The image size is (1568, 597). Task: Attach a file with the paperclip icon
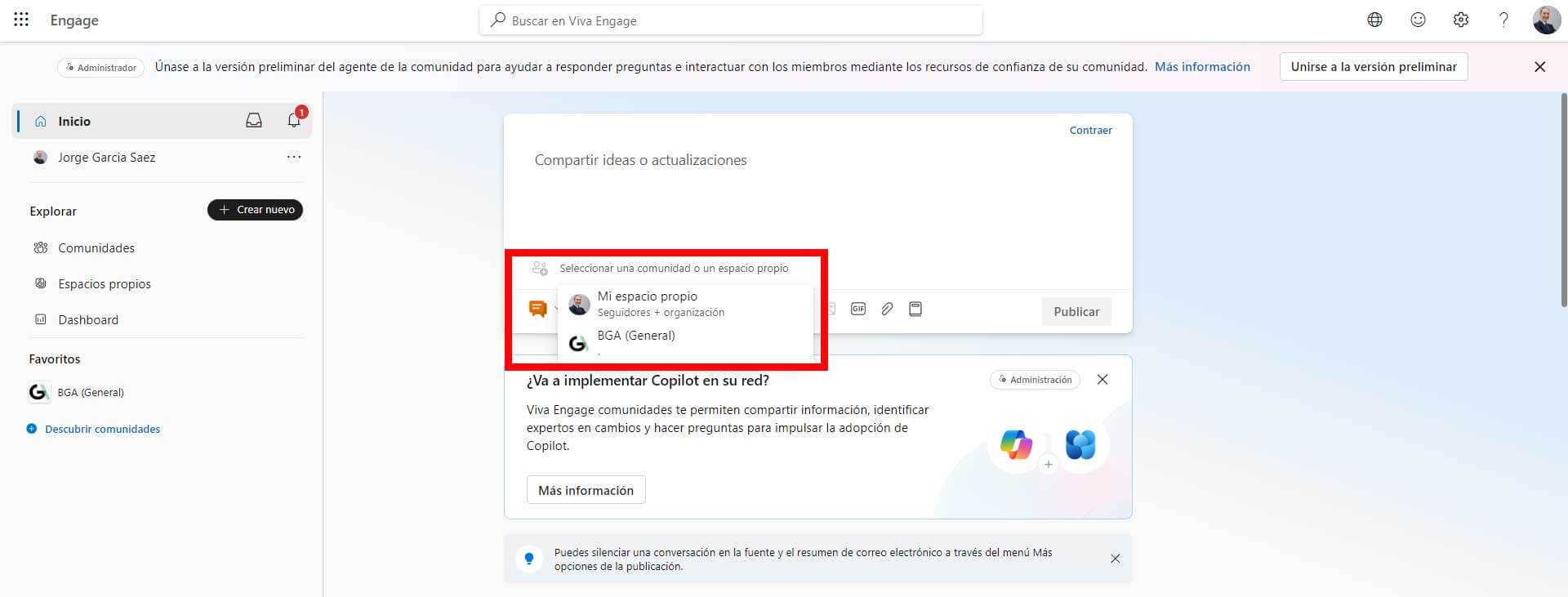887,309
